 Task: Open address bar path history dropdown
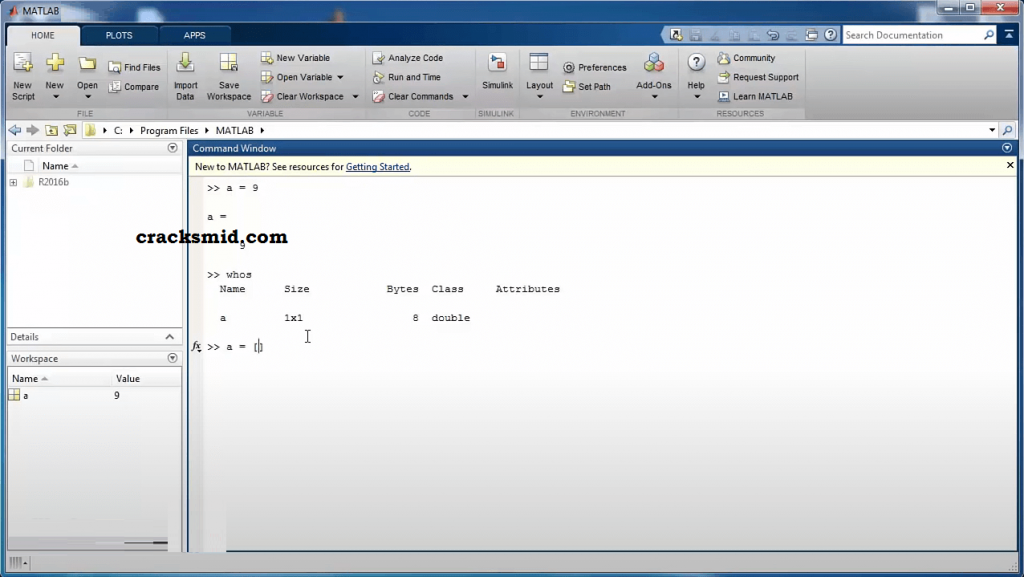992,130
